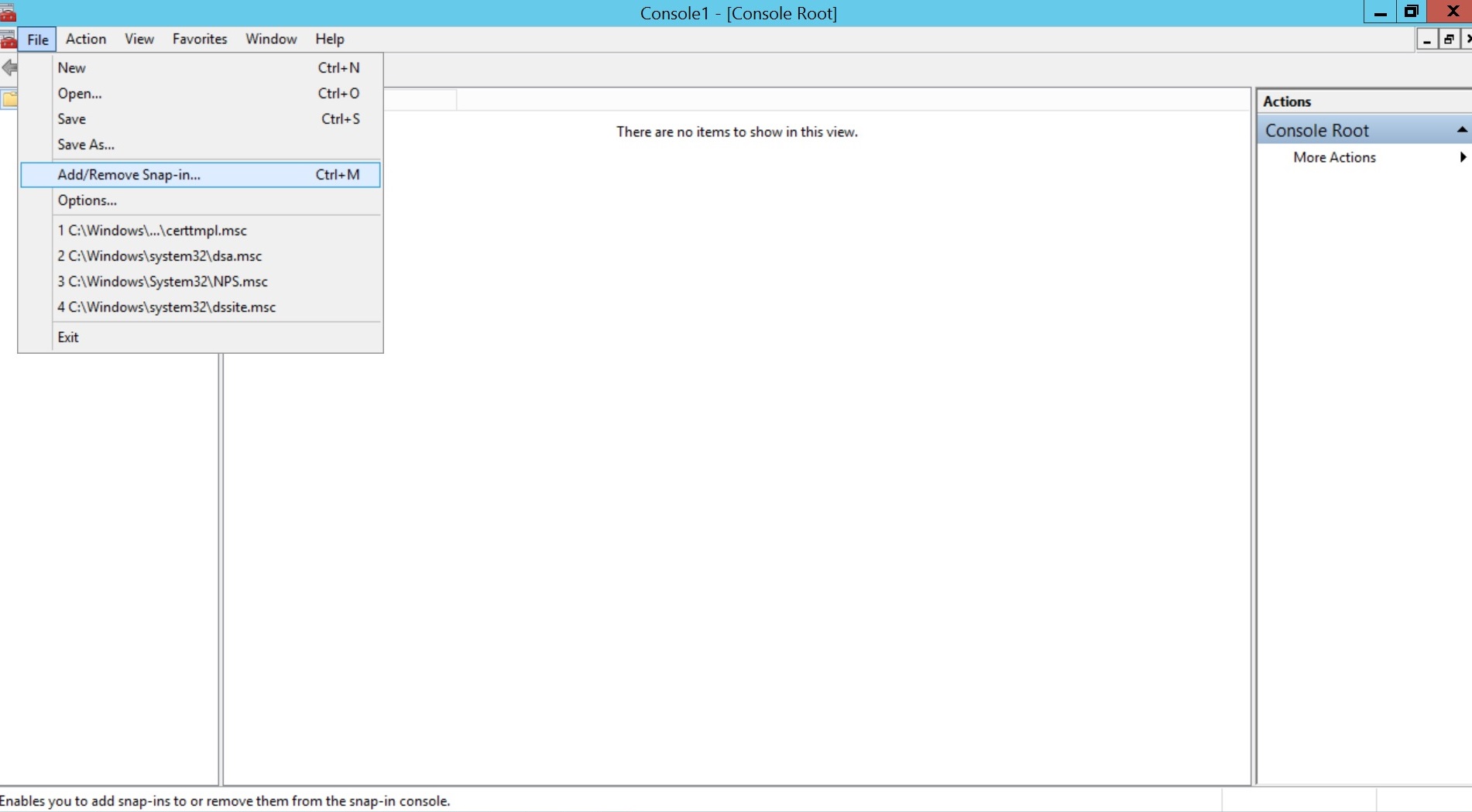Open recent console certtmpl.msc

(x=152, y=230)
